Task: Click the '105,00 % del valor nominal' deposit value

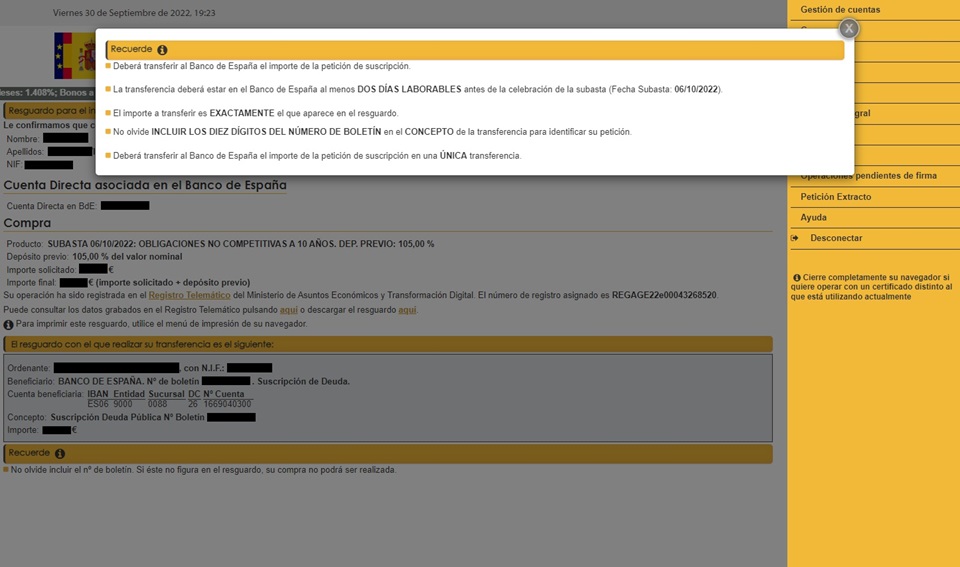Action: [x=127, y=257]
